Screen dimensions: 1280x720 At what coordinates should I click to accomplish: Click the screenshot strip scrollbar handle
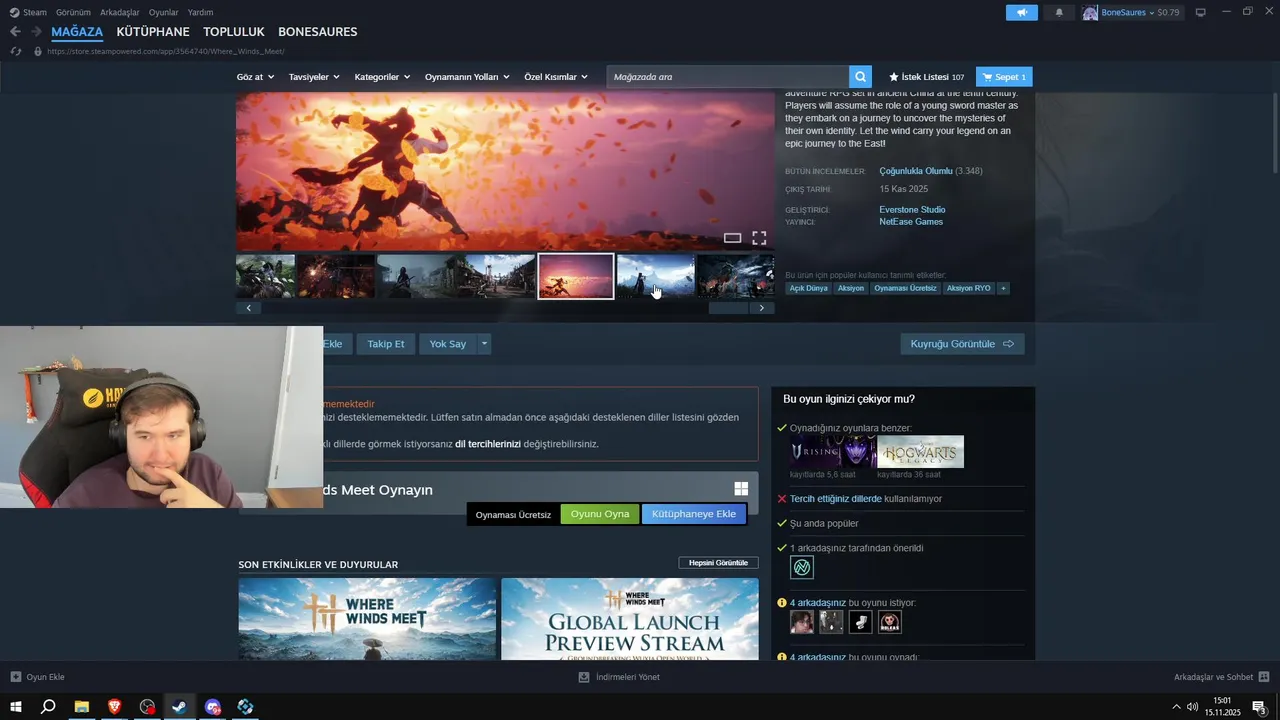point(728,308)
